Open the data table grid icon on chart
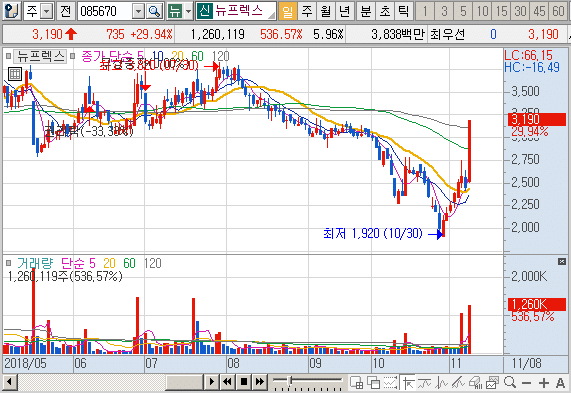The width and height of the screenshot is (571, 393). tap(15, 74)
